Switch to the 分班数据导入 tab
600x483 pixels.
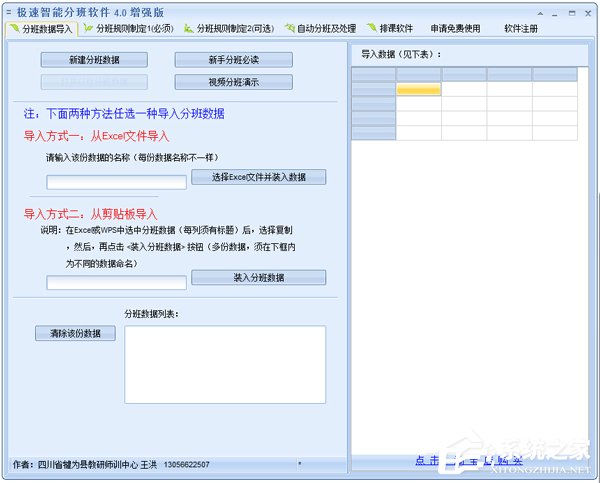42,29
